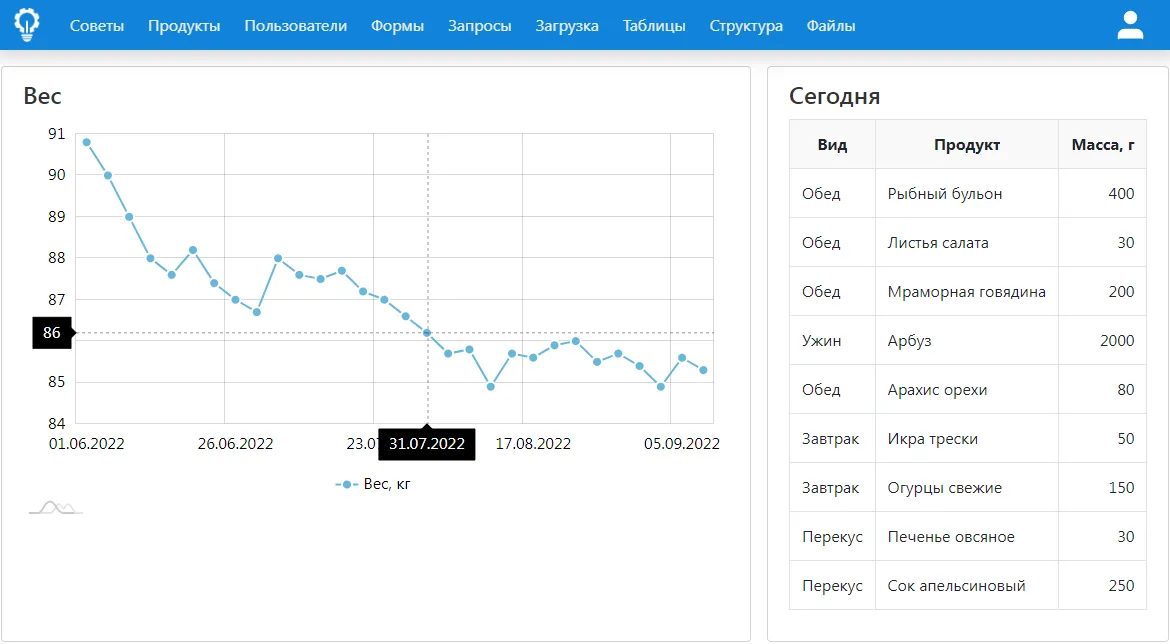The height and width of the screenshot is (644, 1170).
Task: Click the black 86 y-axis crosshair label
Action: point(52,333)
